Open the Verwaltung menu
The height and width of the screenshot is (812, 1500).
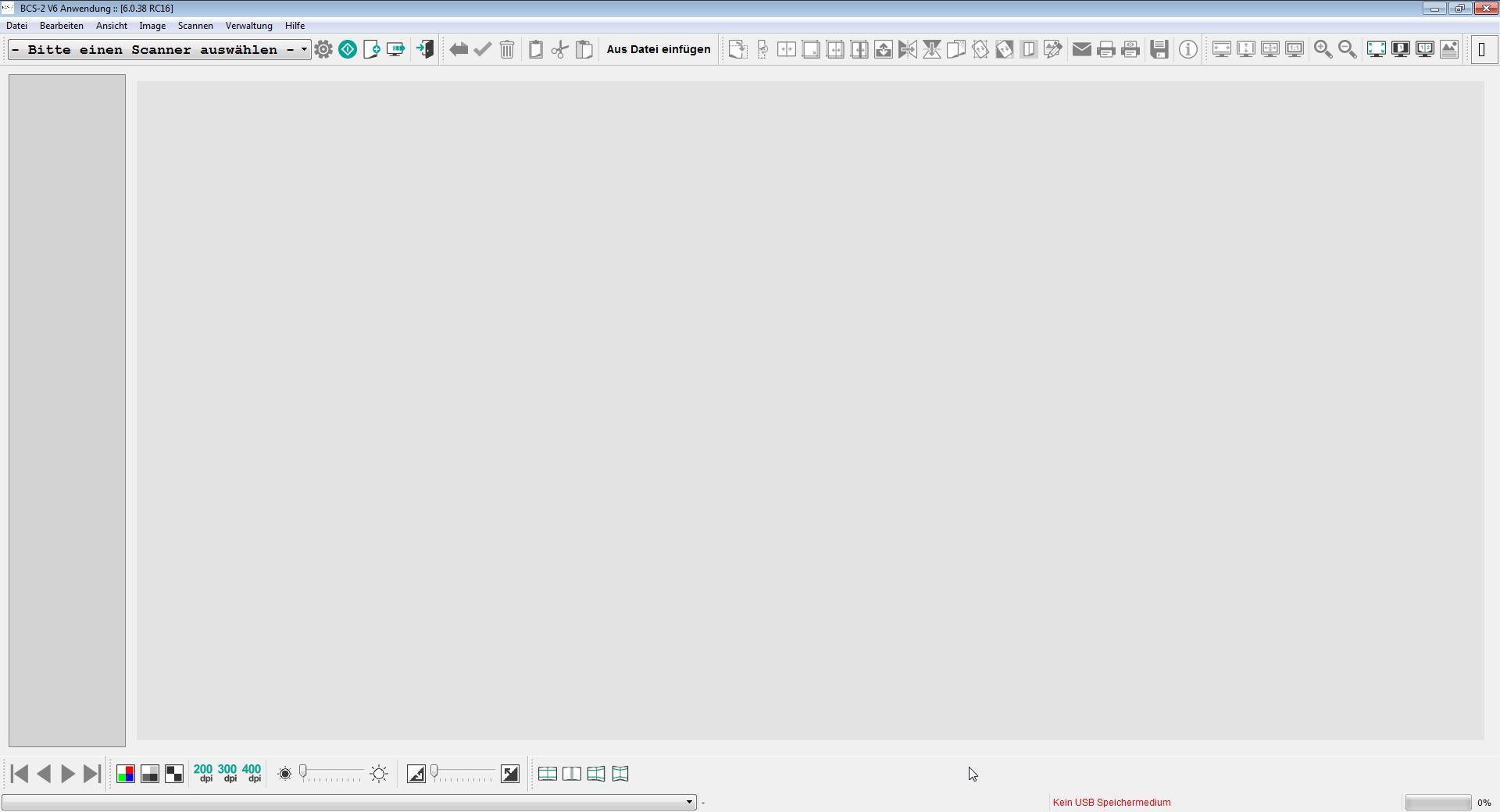point(249,26)
